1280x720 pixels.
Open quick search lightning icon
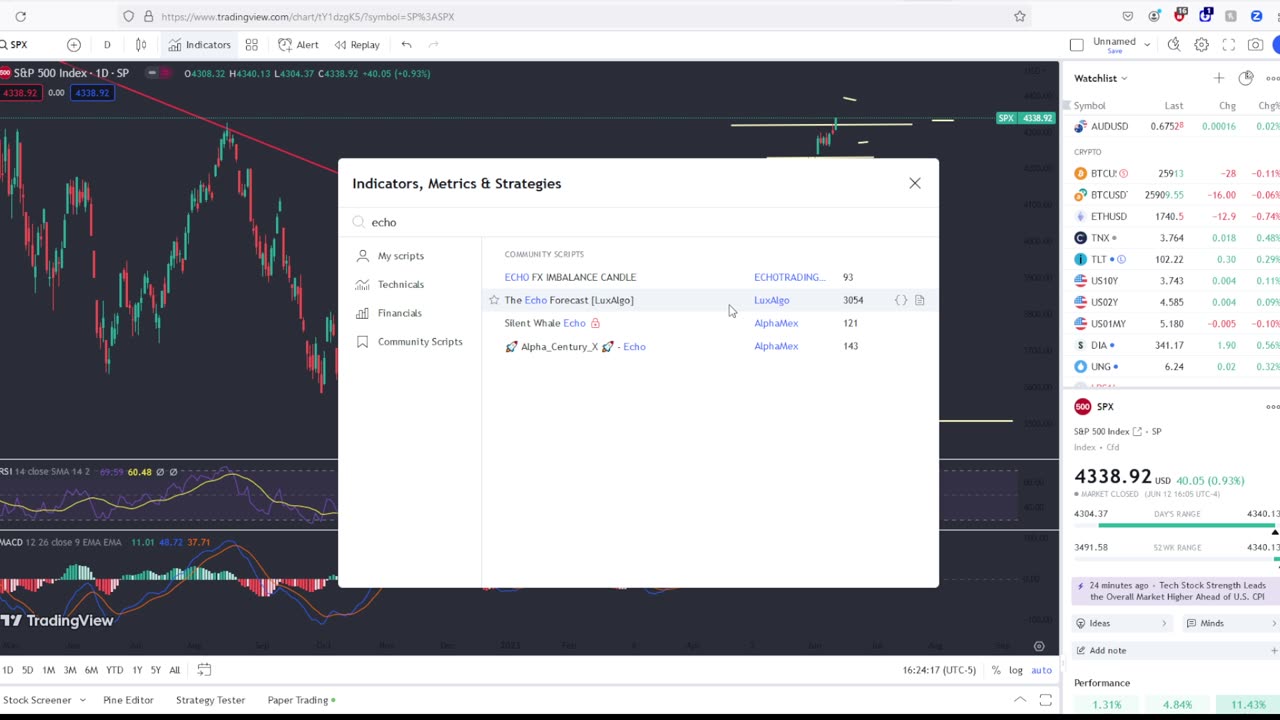[x=1174, y=45]
